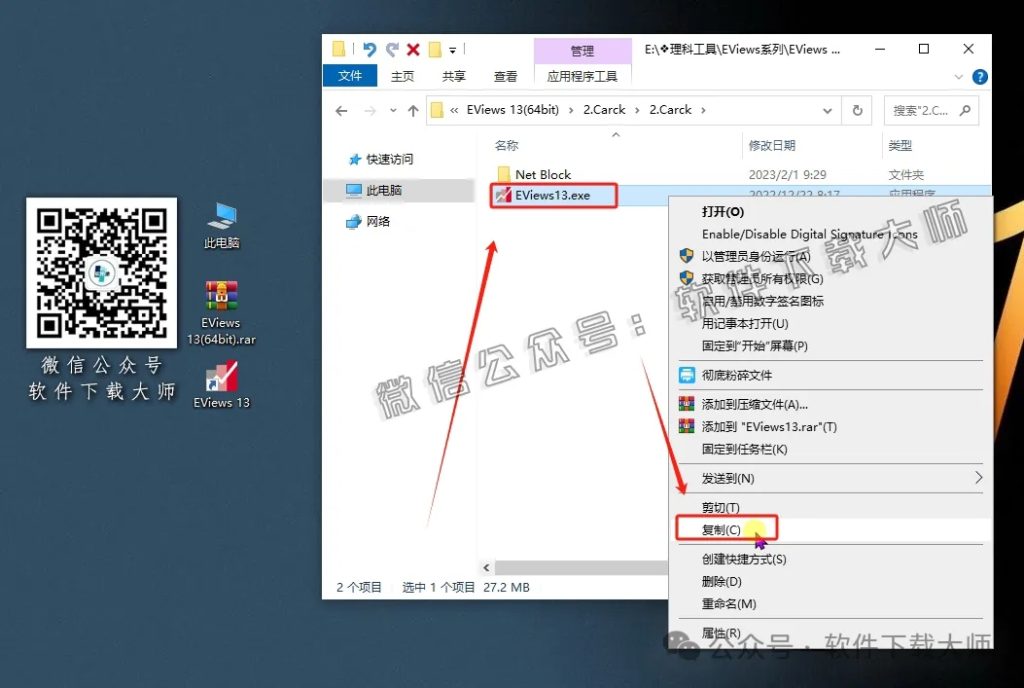Open the address bar history dropdown chevron
Image resolution: width=1024 pixels, height=688 pixels.
(x=829, y=110)
